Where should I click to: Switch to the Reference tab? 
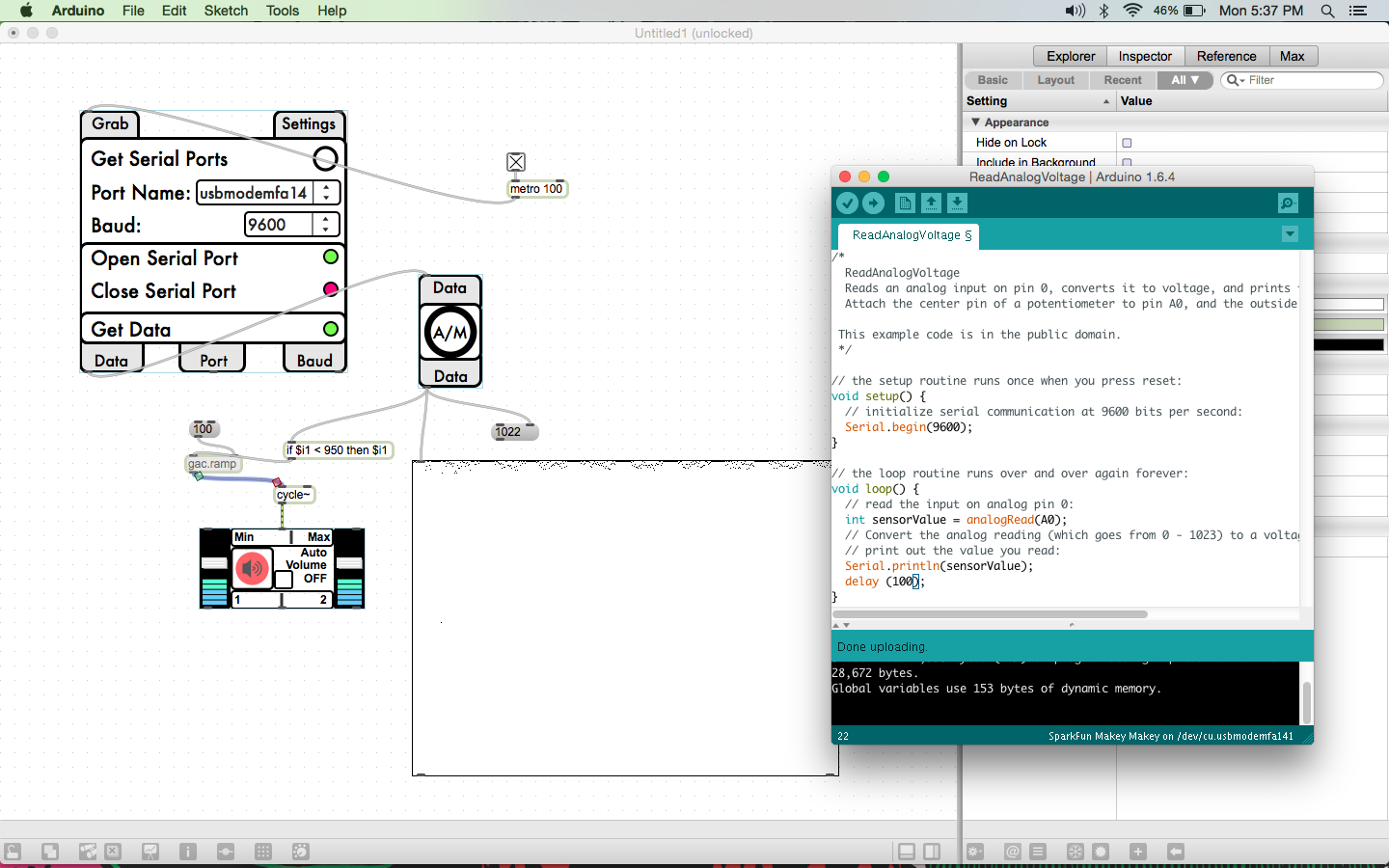click(x=1226, y=56)
